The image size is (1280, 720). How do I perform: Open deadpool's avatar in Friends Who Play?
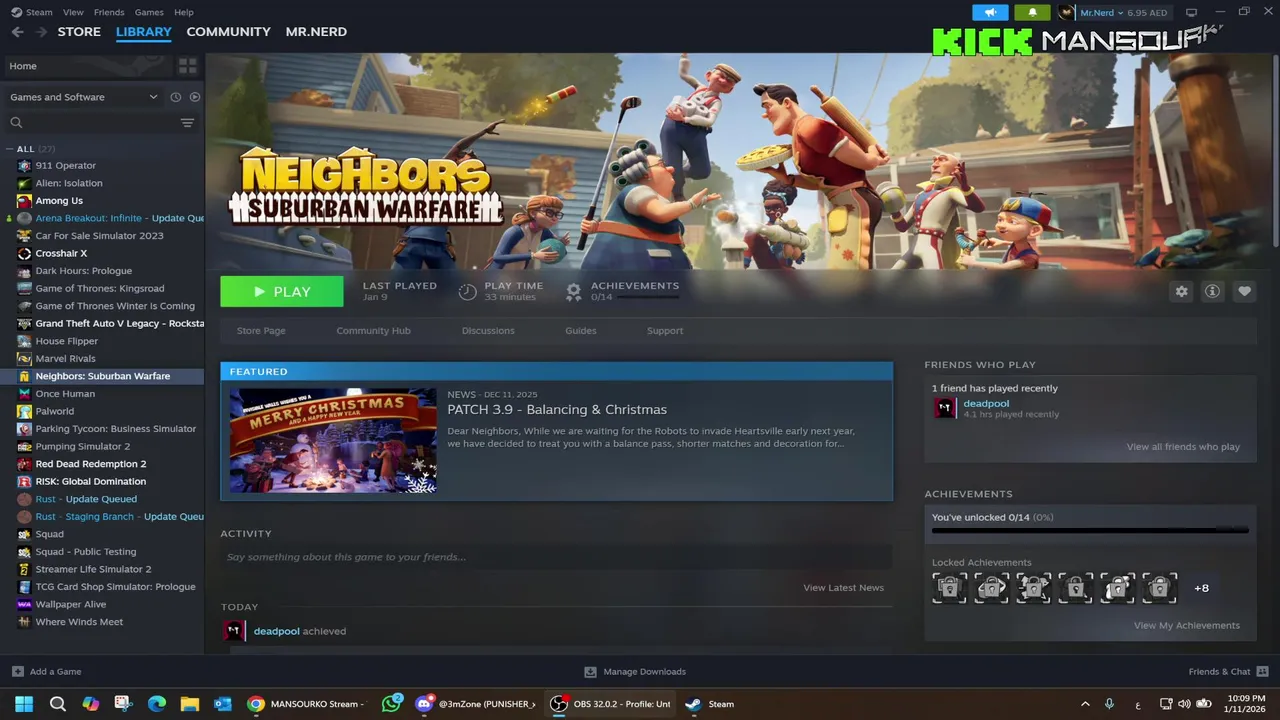pyautogui.click(x=945, y=408)
